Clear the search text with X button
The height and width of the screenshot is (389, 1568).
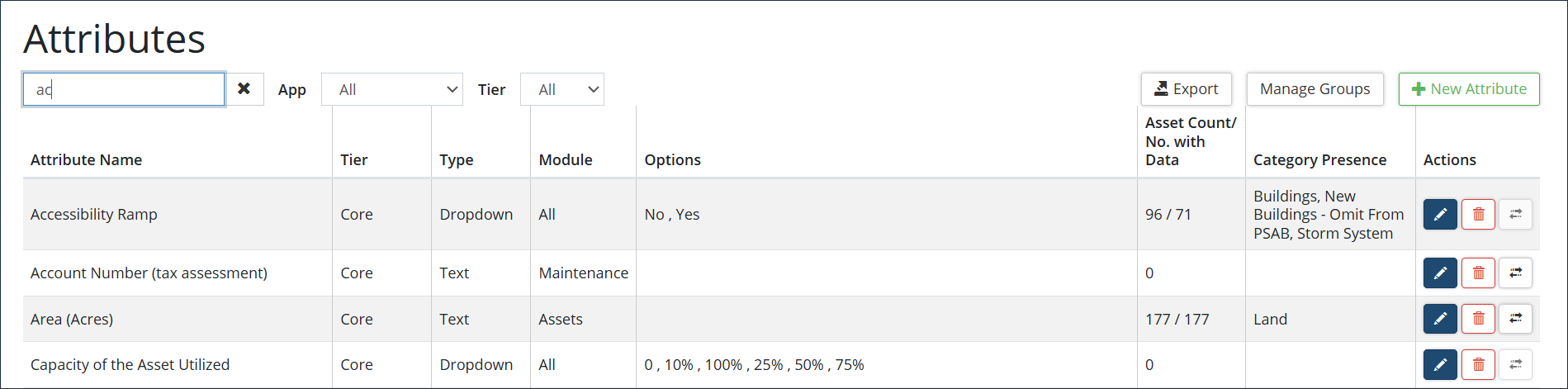[244, 89]
